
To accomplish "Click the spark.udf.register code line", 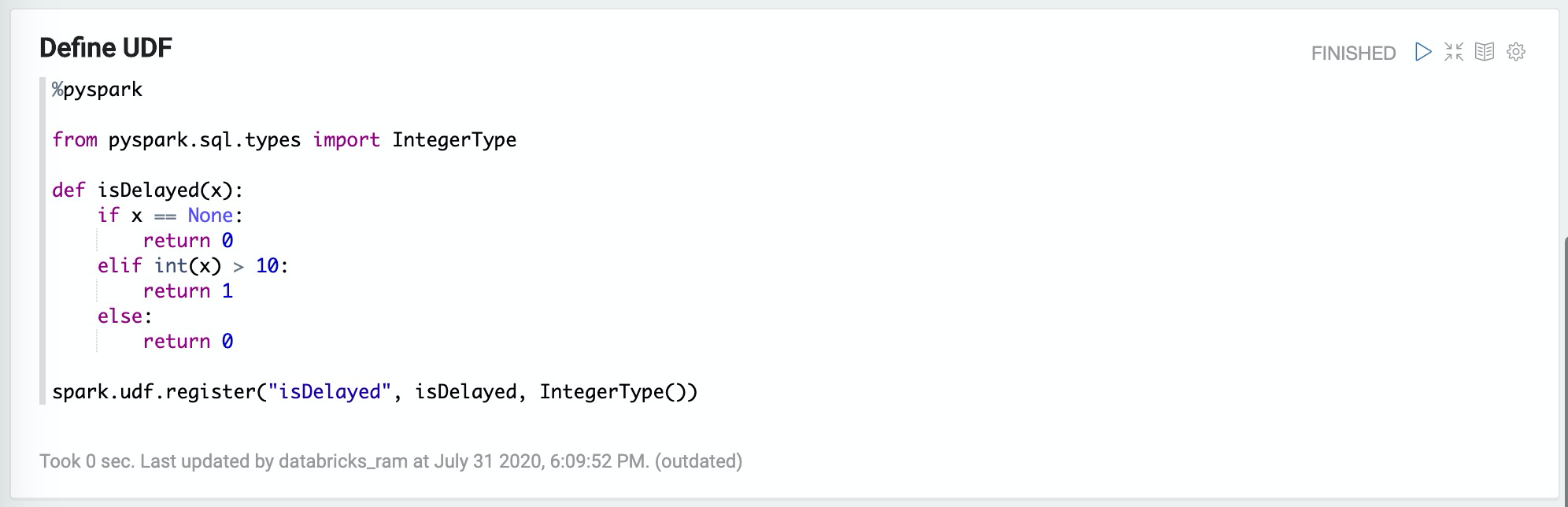I will [375, 392].
